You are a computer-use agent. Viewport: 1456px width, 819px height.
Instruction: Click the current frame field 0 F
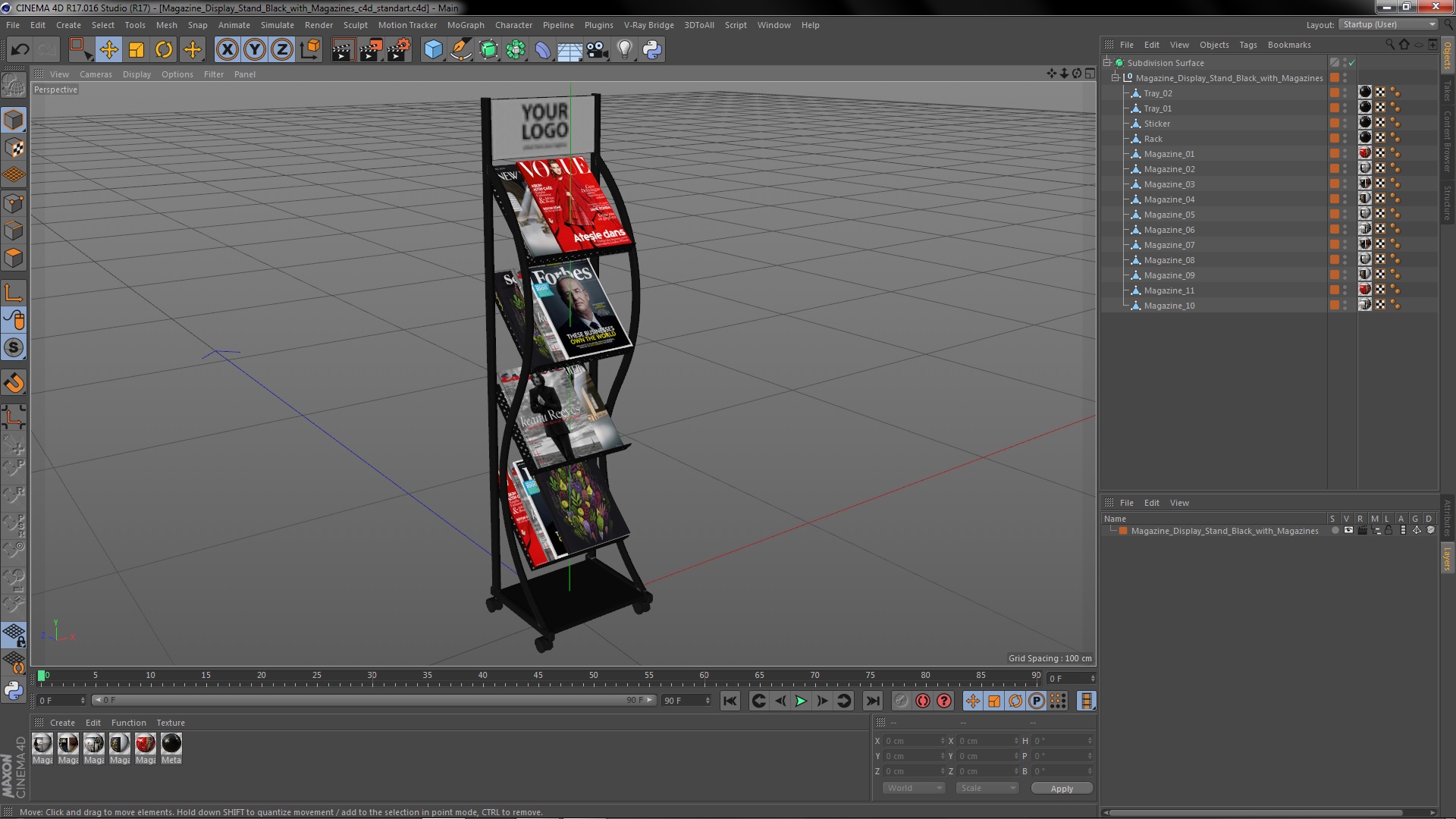click(1071, 679)
